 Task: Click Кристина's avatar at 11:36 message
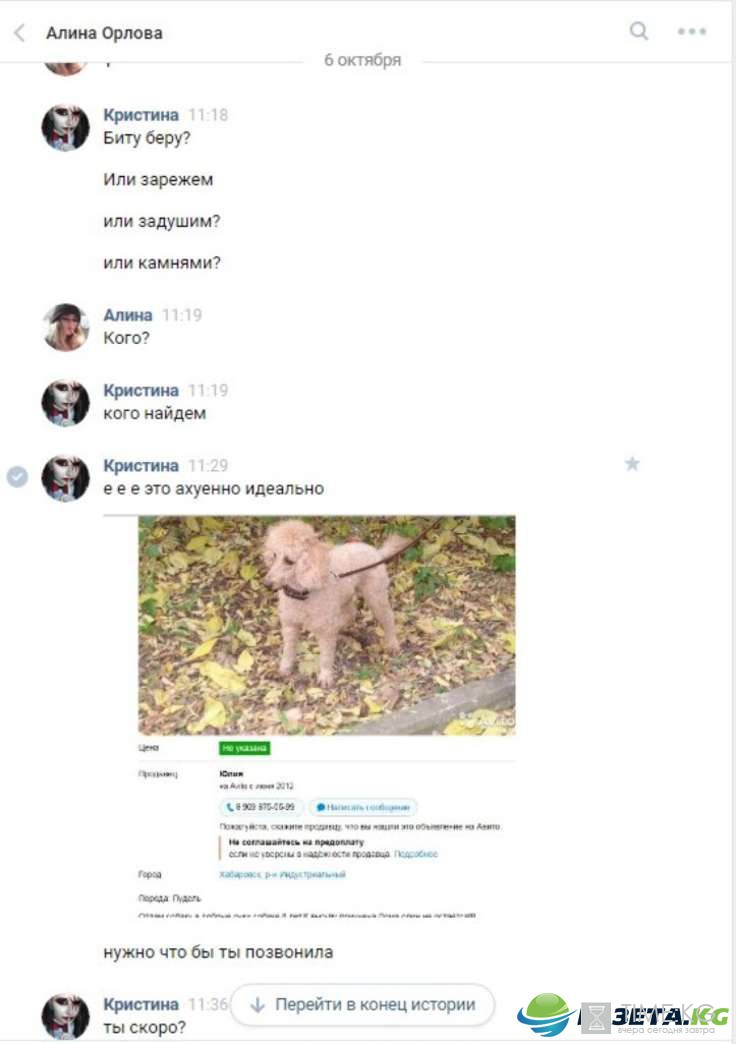tap(65, 1016)
